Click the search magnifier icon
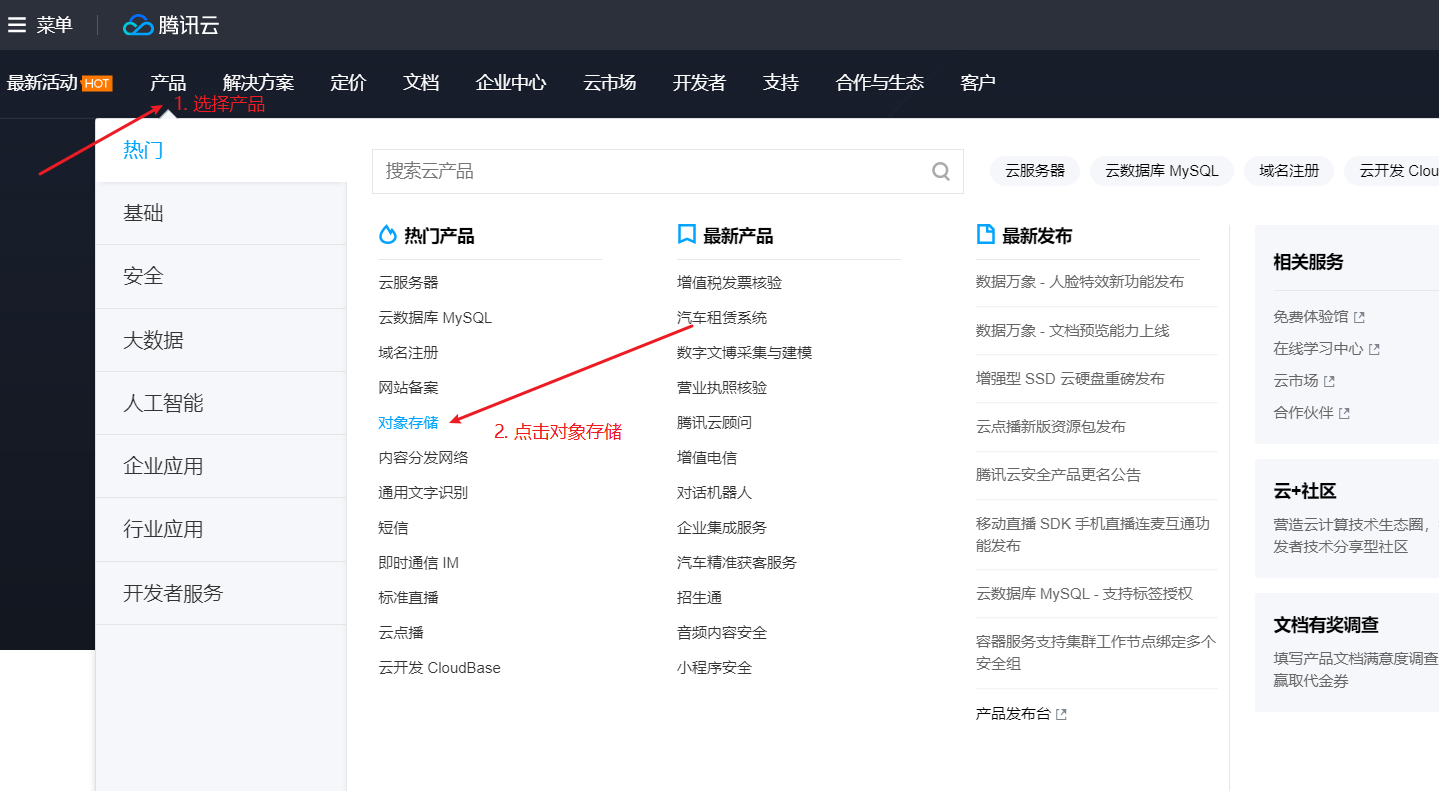This screenshot has height=791, width=1439. (941, 171)
